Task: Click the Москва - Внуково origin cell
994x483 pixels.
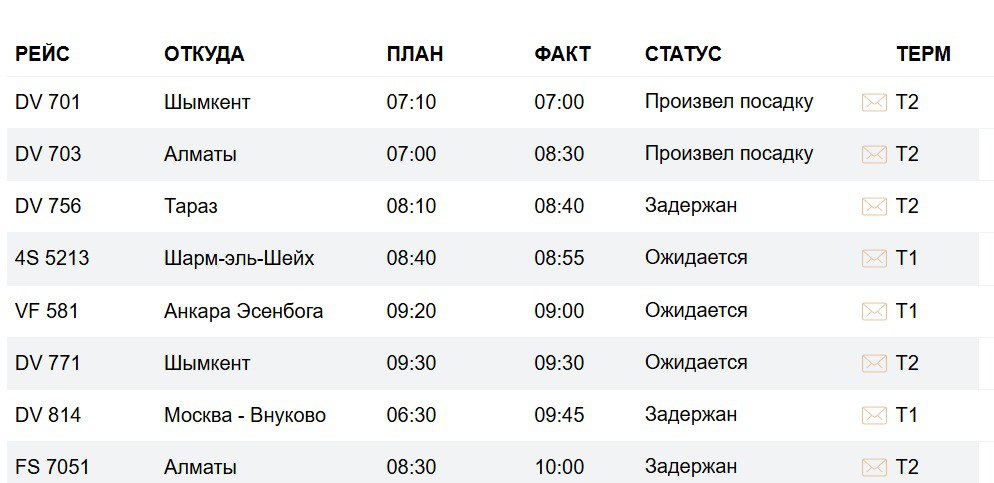Action: [x=245, y=415]
